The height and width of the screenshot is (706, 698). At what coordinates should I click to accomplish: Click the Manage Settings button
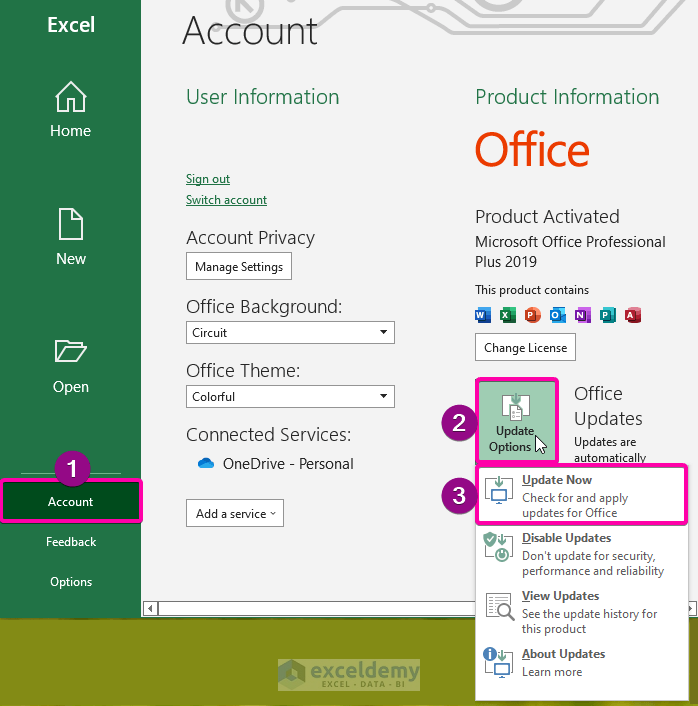click(239, 266)
